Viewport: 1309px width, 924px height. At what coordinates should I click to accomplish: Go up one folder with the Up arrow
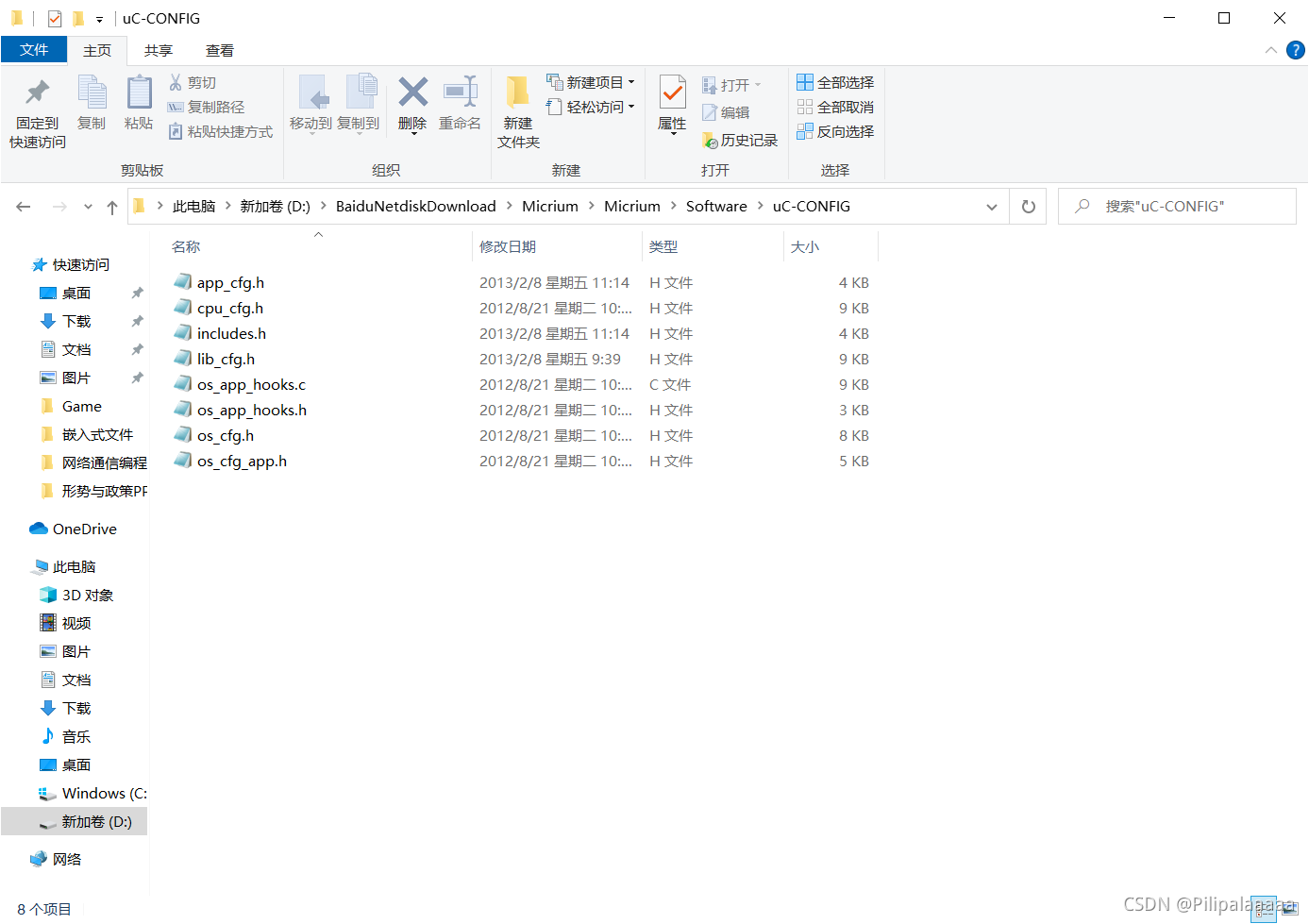[x=112, y=207]
